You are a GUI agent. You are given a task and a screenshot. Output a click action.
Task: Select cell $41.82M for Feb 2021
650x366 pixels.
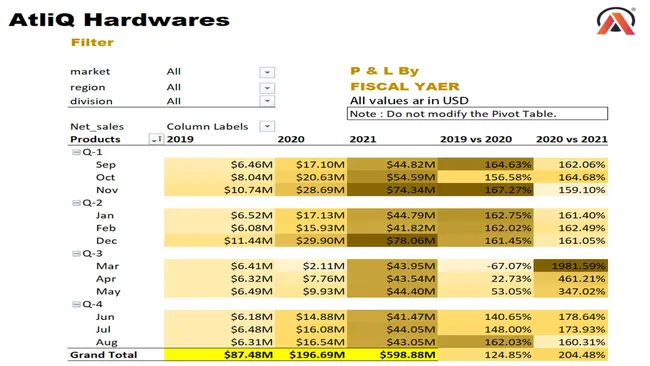pyautogui.click(x=392, y=228)
